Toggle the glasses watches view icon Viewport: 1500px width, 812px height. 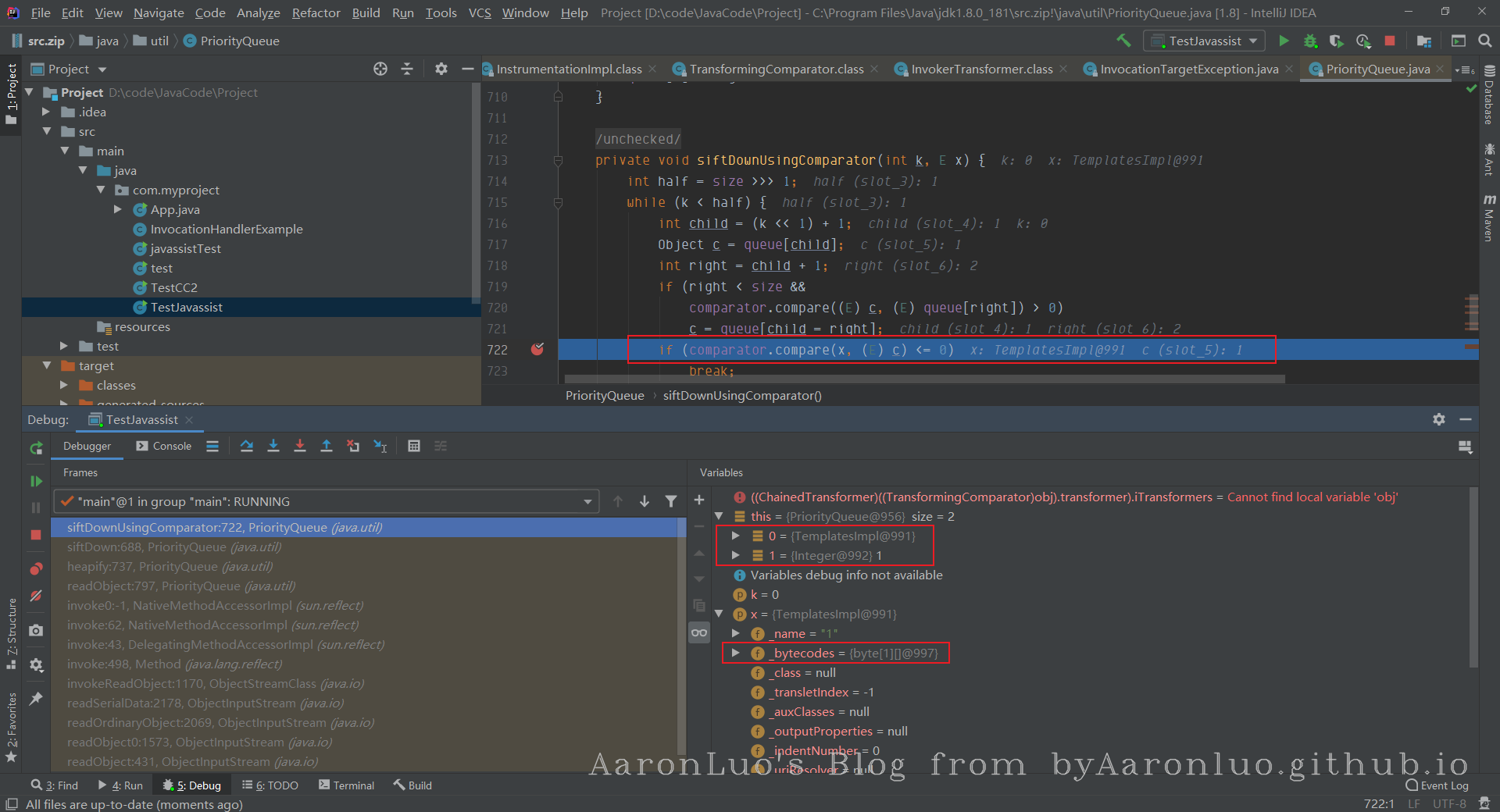coord(699,632)
